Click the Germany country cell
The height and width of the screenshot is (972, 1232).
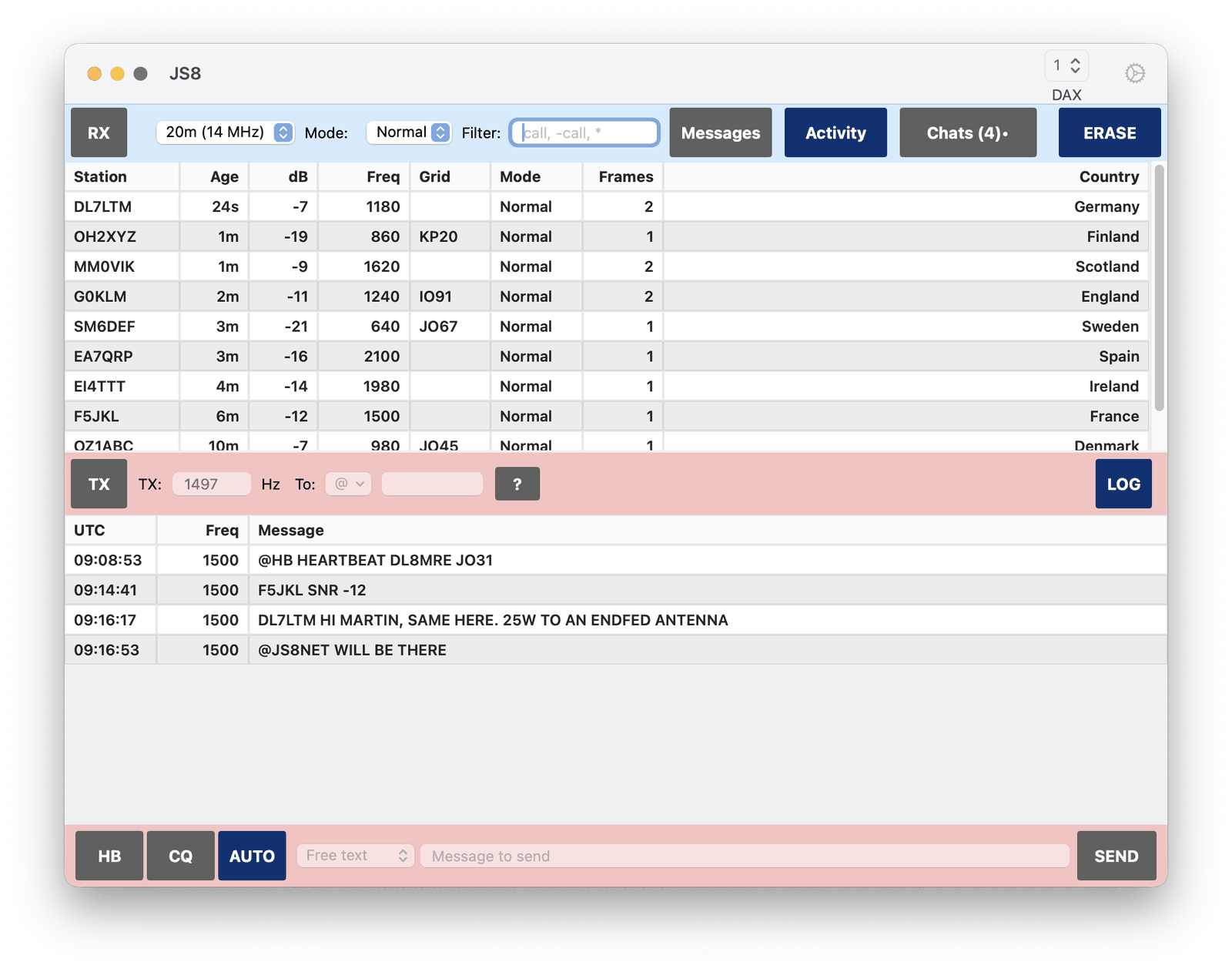click(x=906, y=206)
